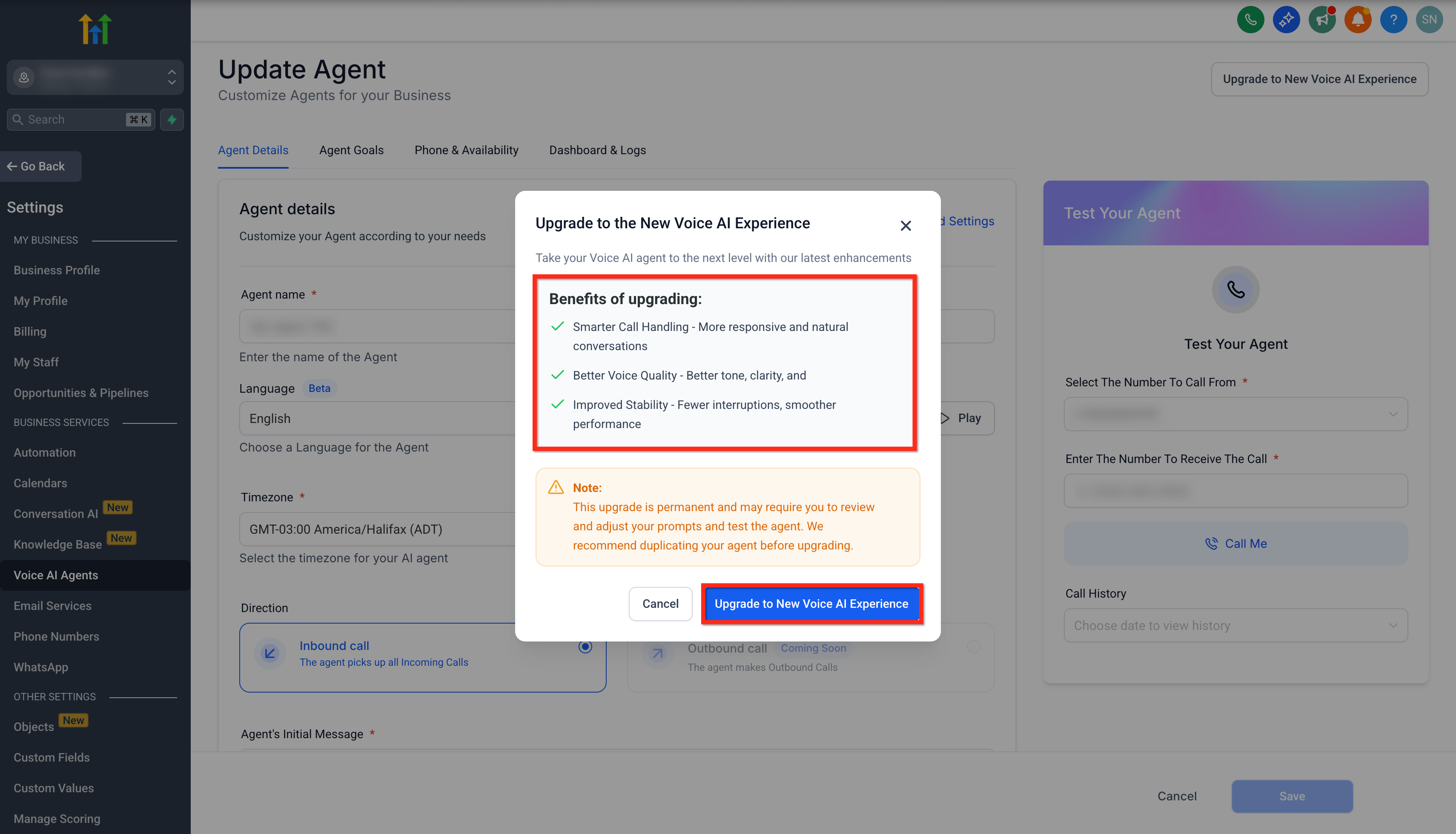Open the orange bell notifications icon

[1358, 20]
